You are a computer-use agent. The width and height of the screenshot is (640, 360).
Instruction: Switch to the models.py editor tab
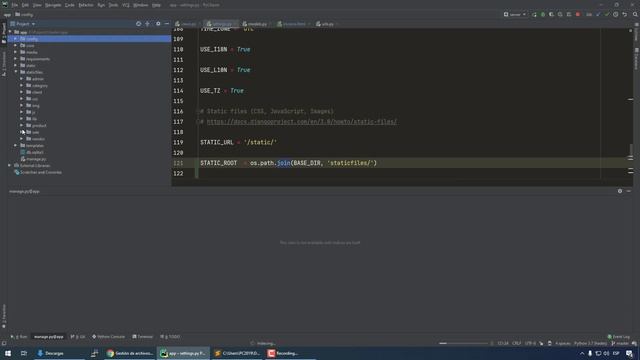[256, 24]
